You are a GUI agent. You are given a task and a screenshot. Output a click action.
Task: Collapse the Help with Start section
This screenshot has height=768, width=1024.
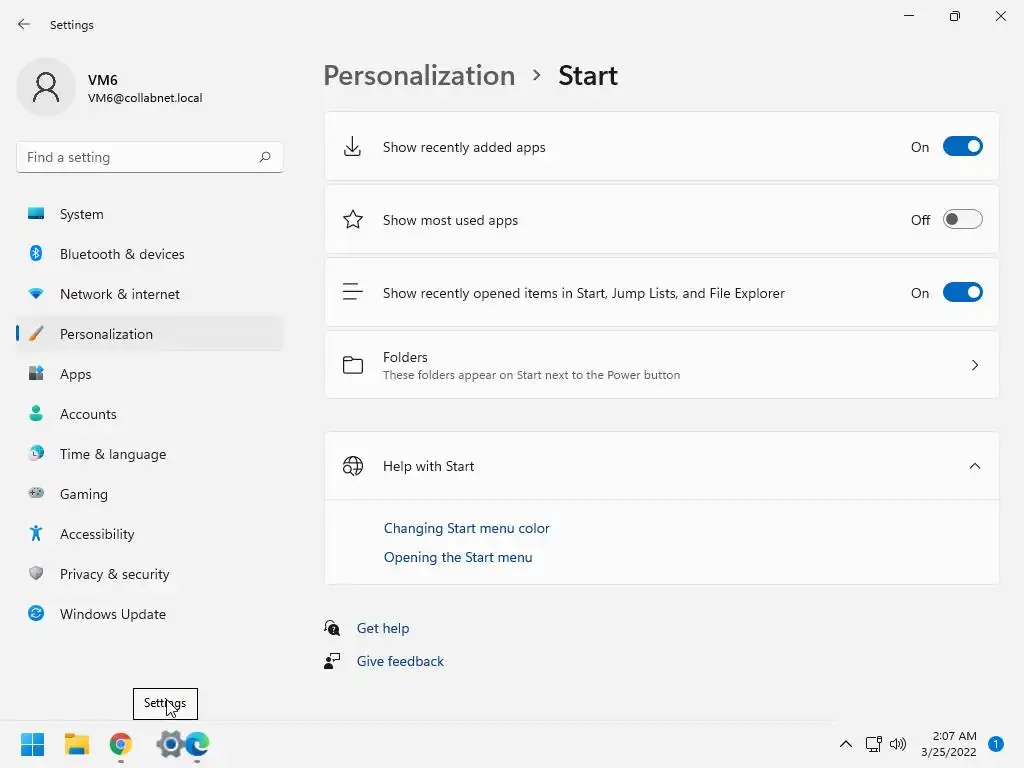[x=975, y=466]
